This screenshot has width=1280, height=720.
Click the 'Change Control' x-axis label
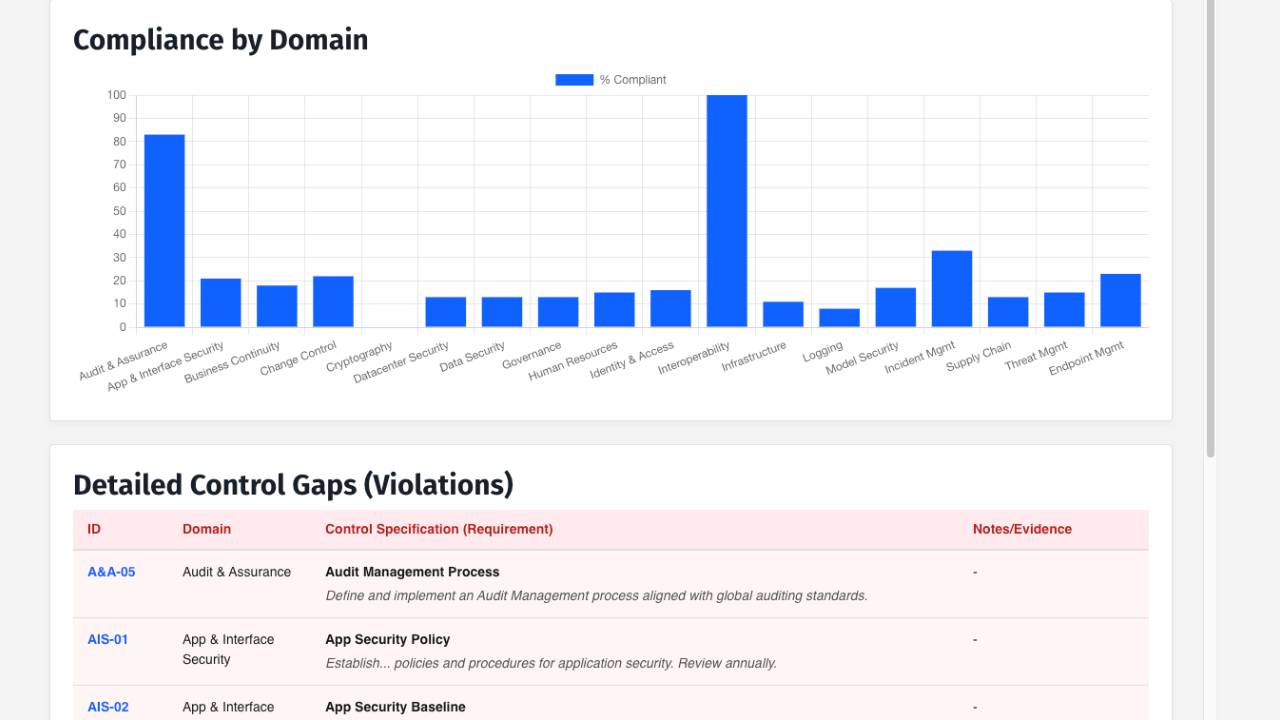click(x=298, y=359)
